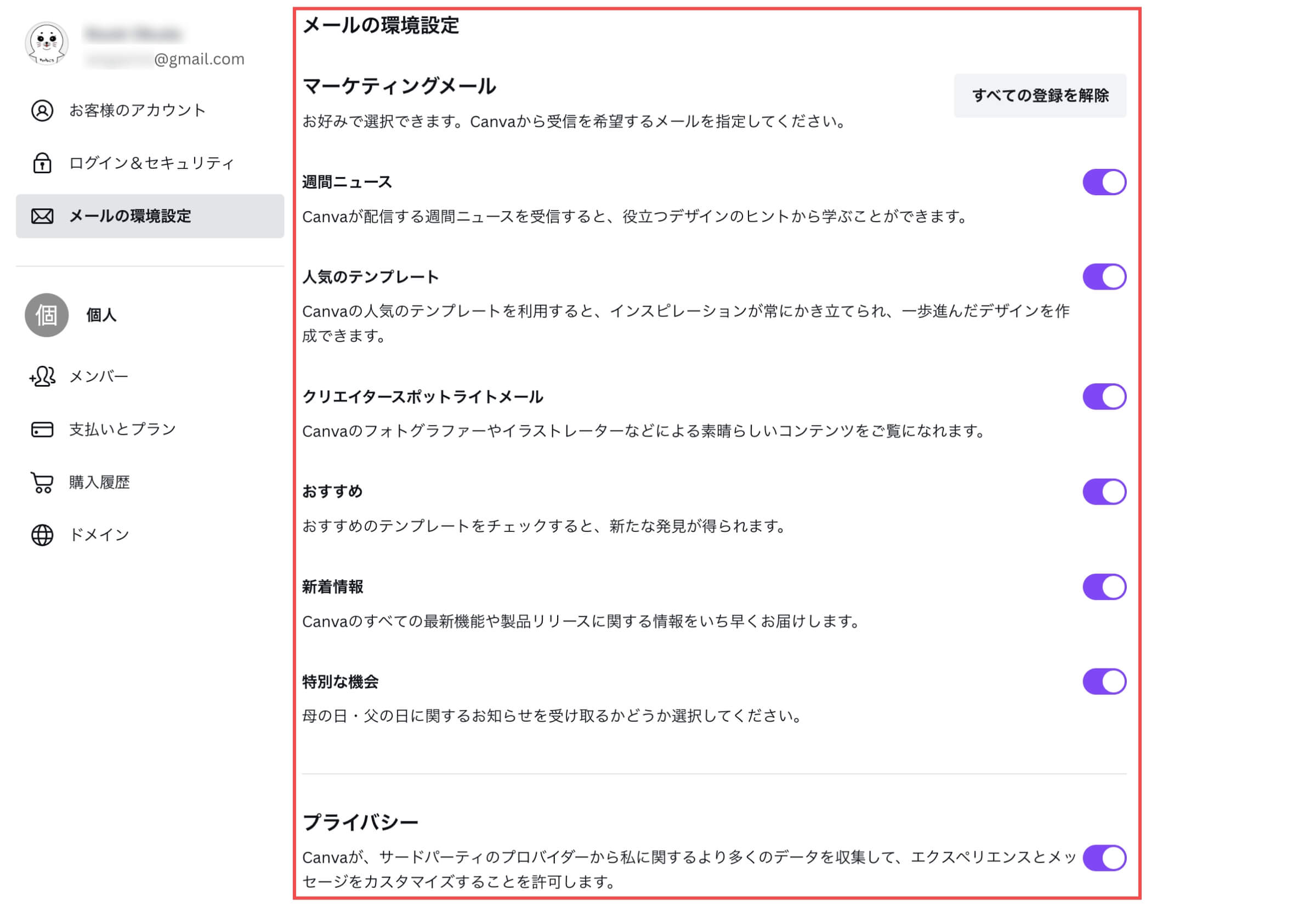The height and width of the screenshot is (918, 1316).
Task: Open お客様のアカウント in the sidebar
Action: click(x=150, y=111)
